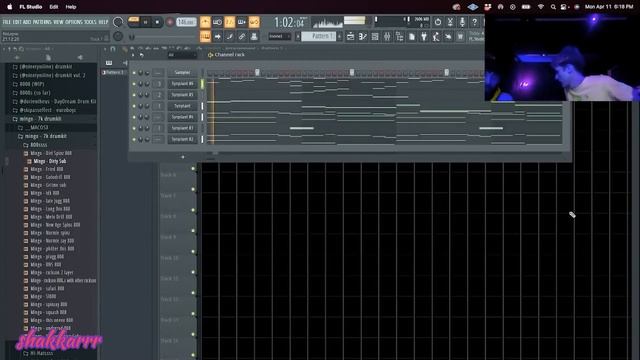Screen dimensions: 640x360
Task: Mute the channel ending in #3
Action: 134,128
